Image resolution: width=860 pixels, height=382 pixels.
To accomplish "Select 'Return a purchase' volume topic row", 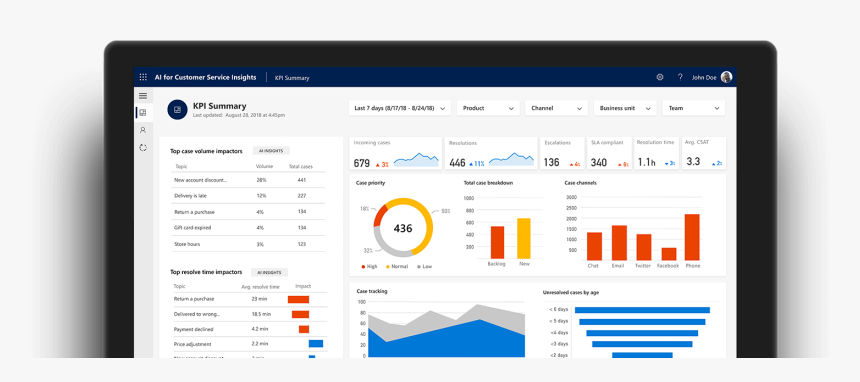I will [247, 212].
